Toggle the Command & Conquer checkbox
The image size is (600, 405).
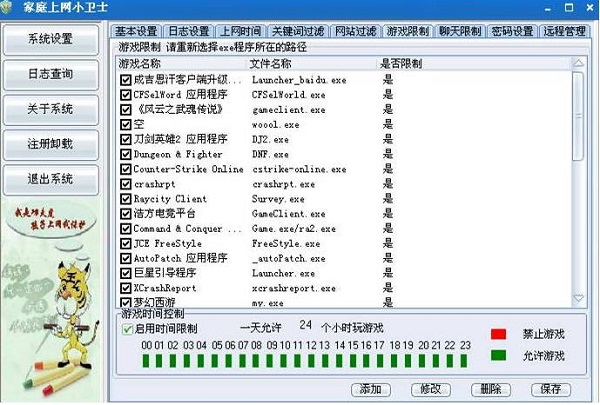pyautogui.click(x=126, y=229)
